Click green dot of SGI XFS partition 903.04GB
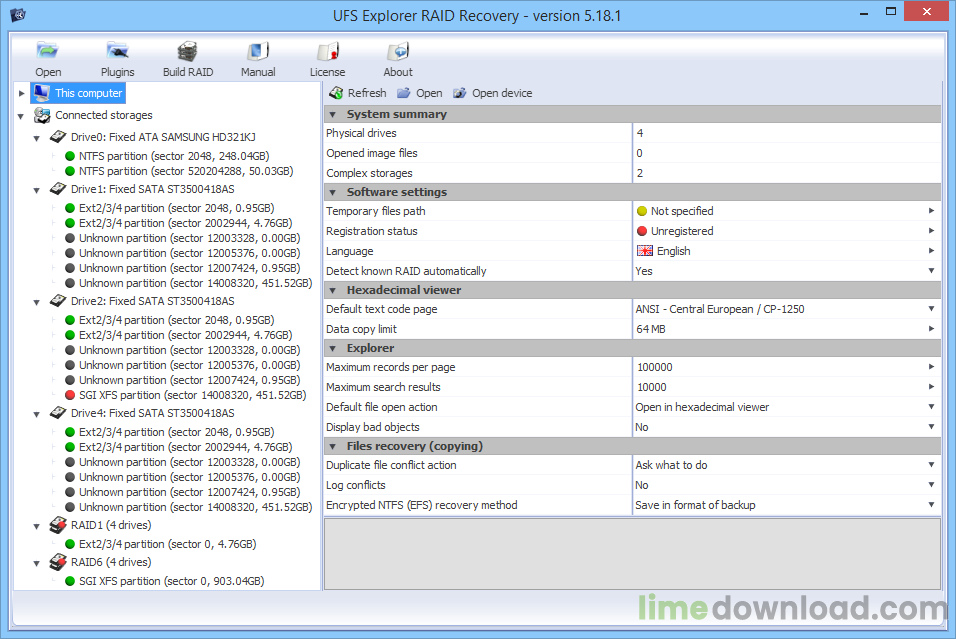The image size is (956, 639). (x=70, y=581)
